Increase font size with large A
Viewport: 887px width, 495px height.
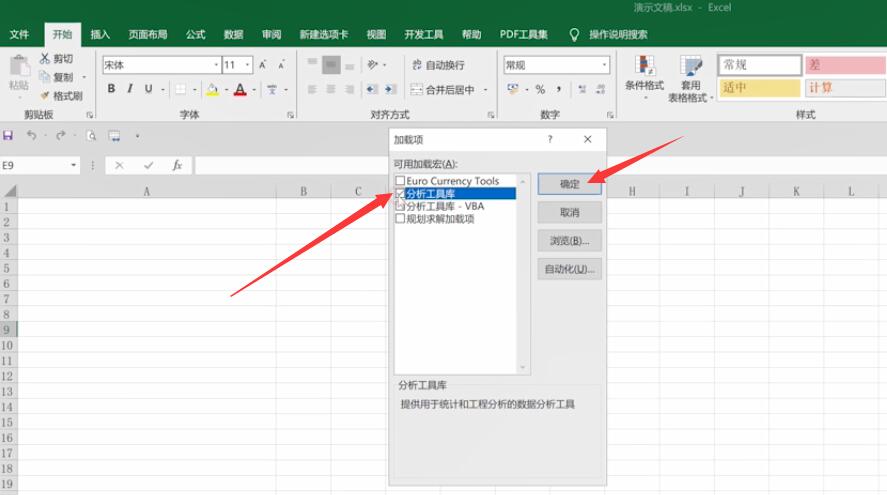pos(262,65)
